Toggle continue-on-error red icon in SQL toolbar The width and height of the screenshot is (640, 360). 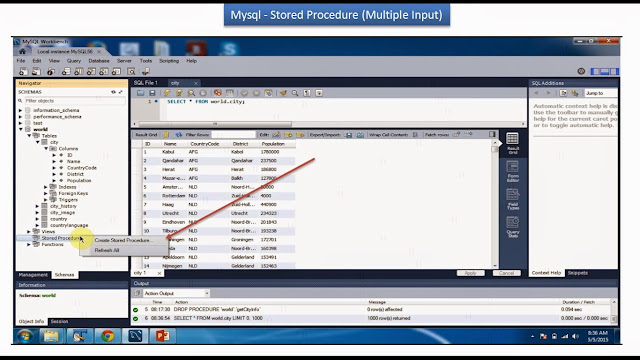218,93
